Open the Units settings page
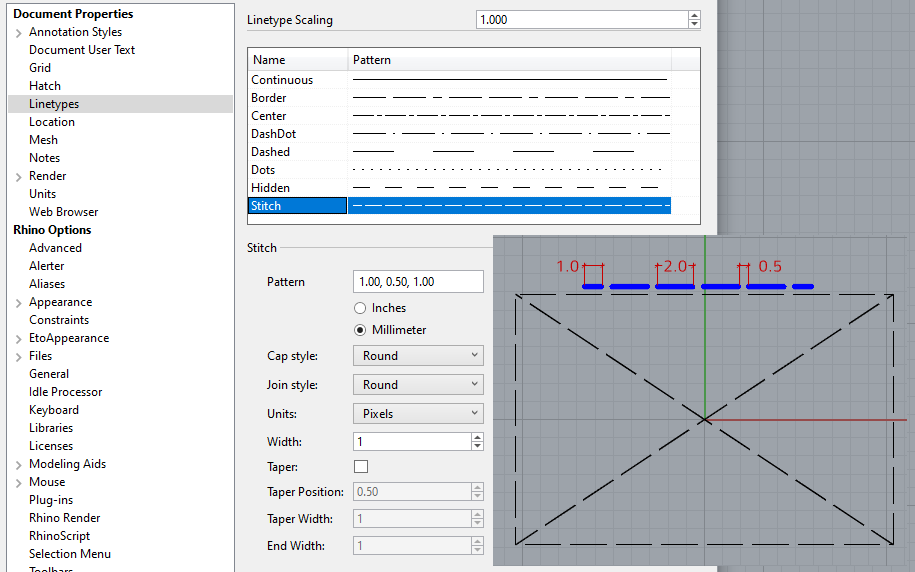The height and width of the screenshot is (572, 915). pos(43,194)
